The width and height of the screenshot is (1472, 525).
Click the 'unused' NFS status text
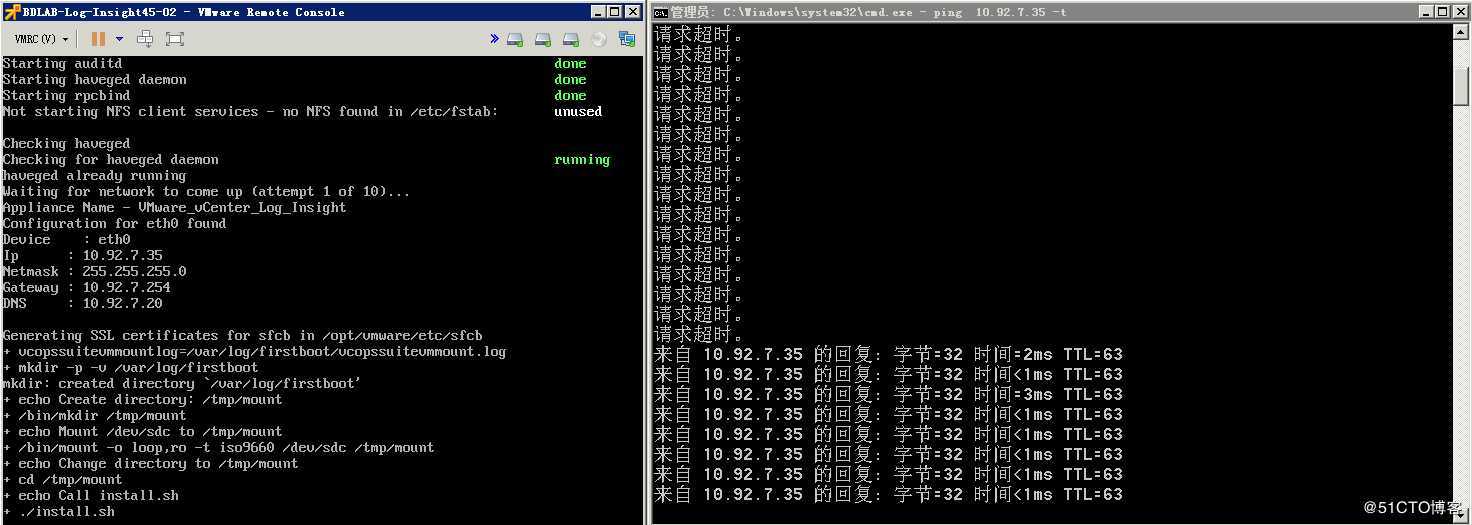(577, 111)
